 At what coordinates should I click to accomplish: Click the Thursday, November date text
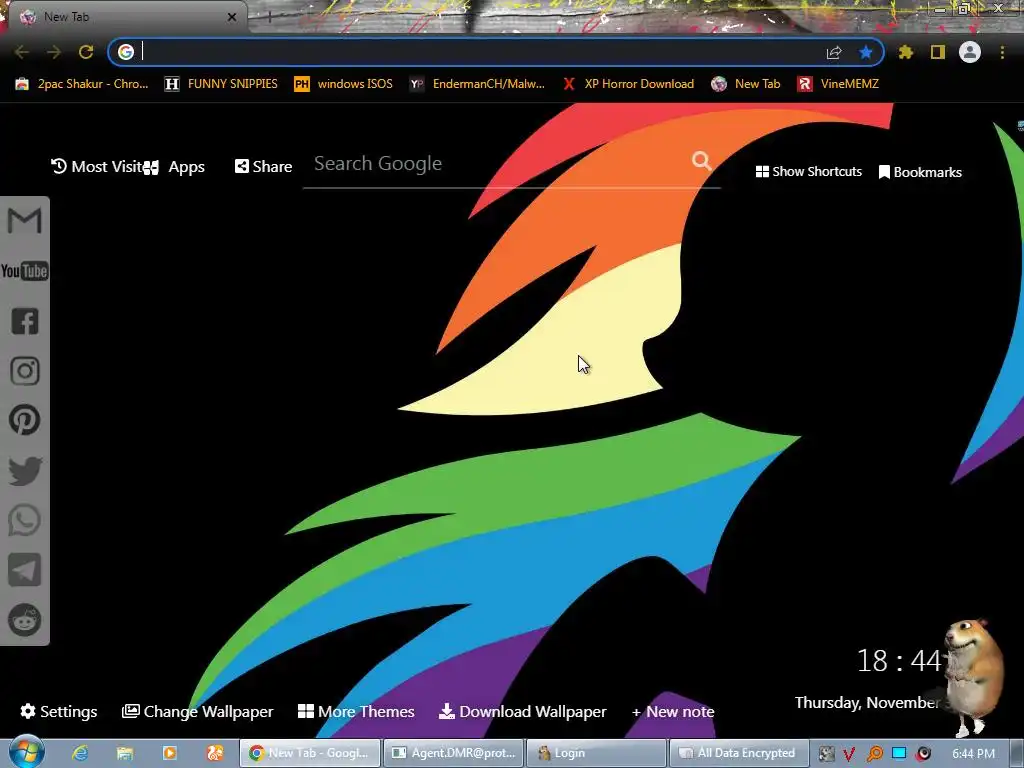(867, 703)
